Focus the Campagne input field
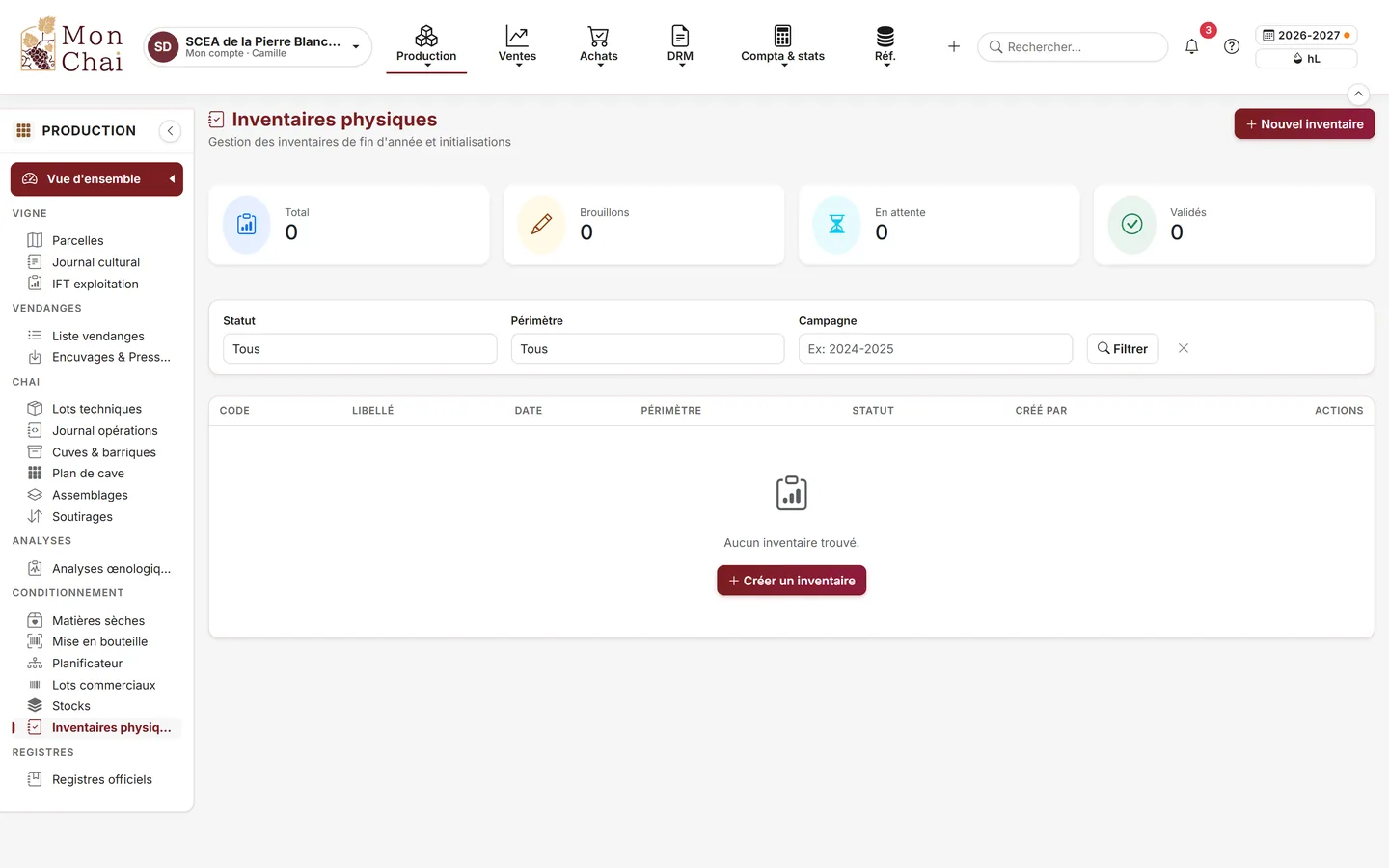 935,349
